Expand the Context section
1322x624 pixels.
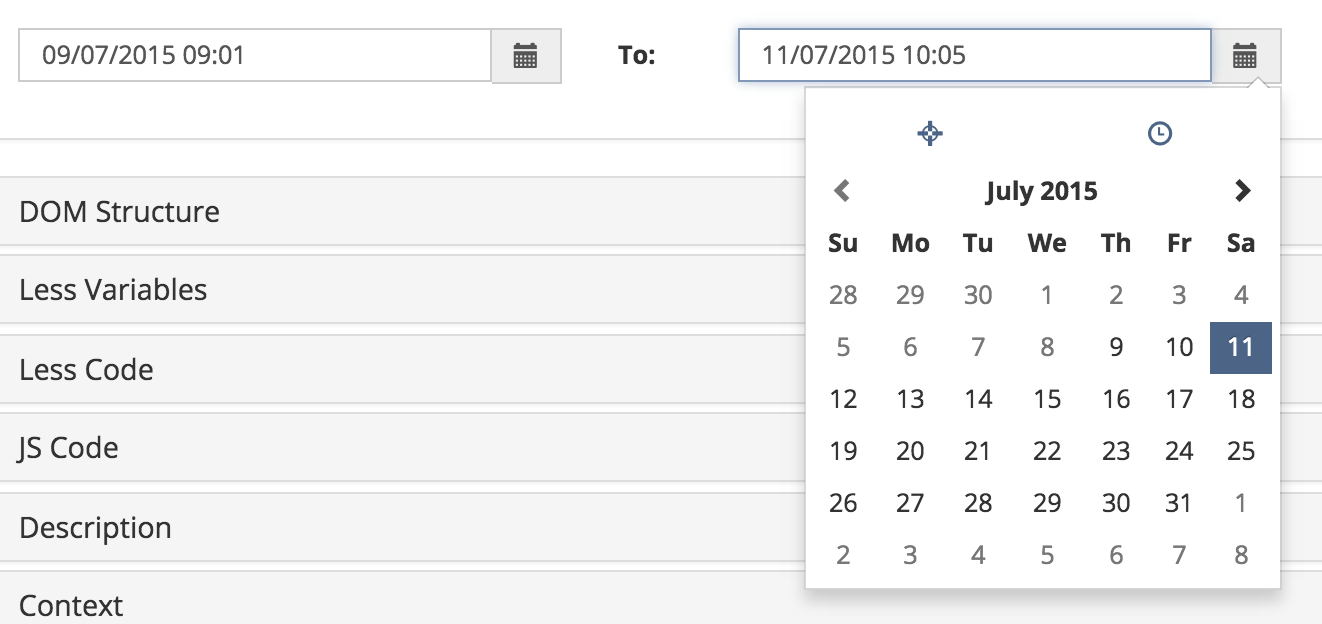pyautogui.click(x=71, y=605)
